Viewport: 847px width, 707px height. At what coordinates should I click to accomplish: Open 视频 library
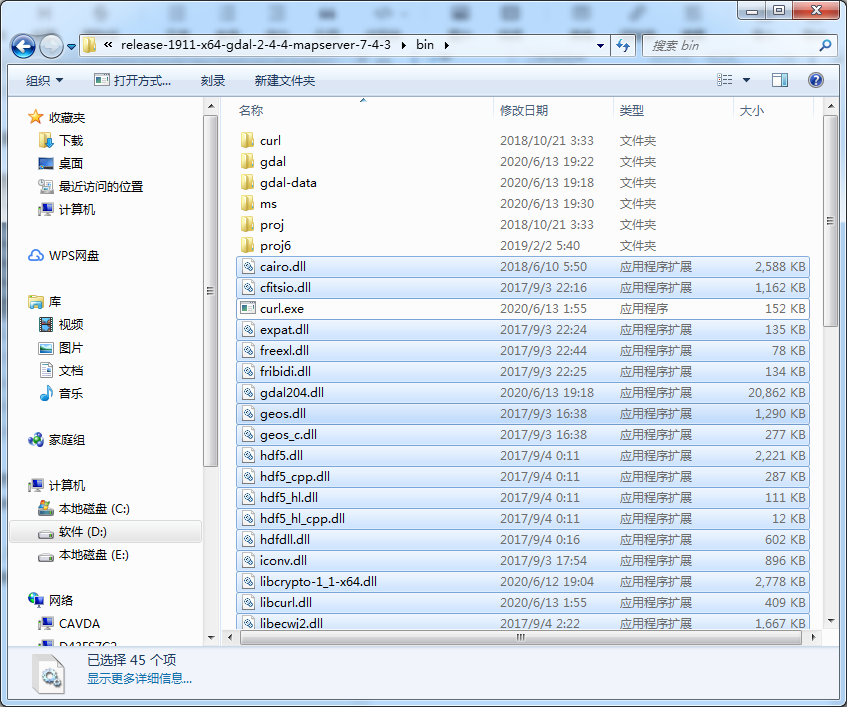61,324
